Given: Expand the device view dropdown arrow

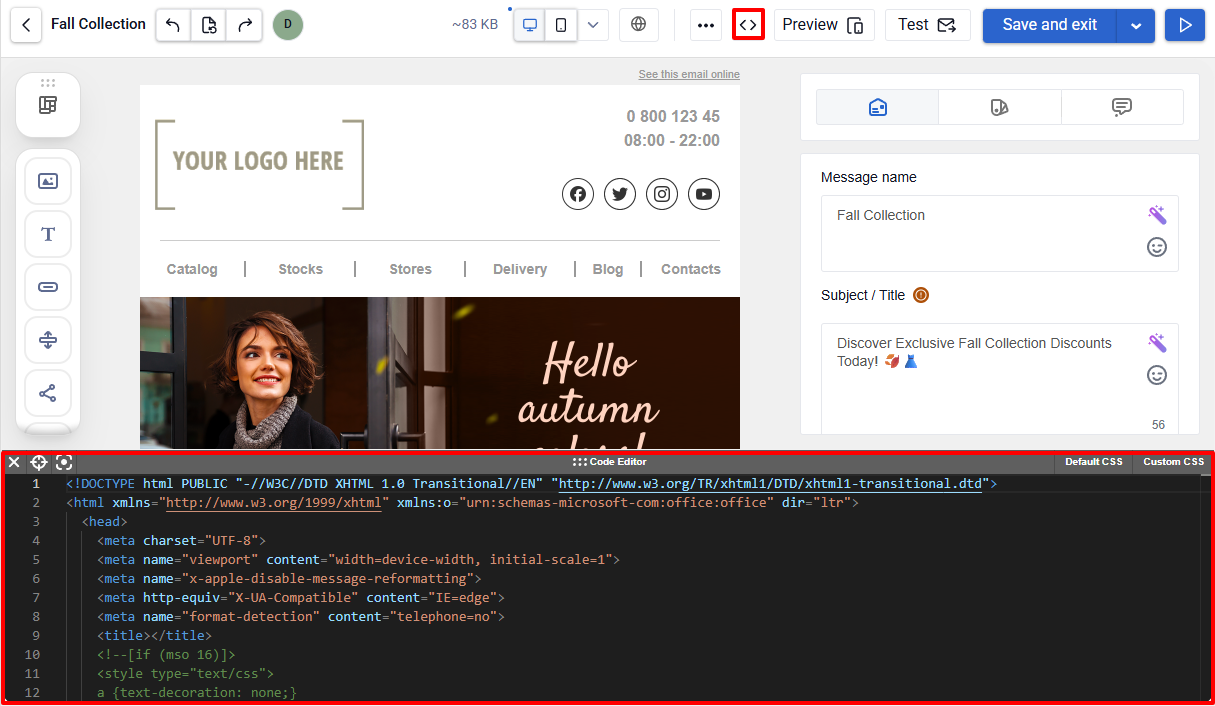Looking at the screenshot, I should (x=593, y=25).
